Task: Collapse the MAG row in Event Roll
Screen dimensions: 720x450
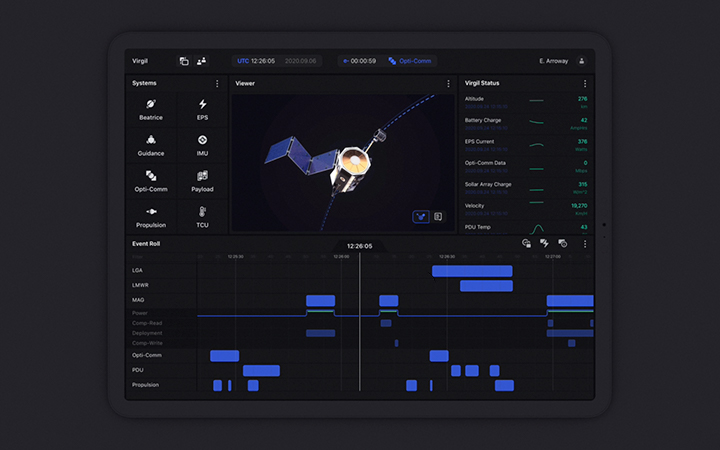Action: [138, 300]
